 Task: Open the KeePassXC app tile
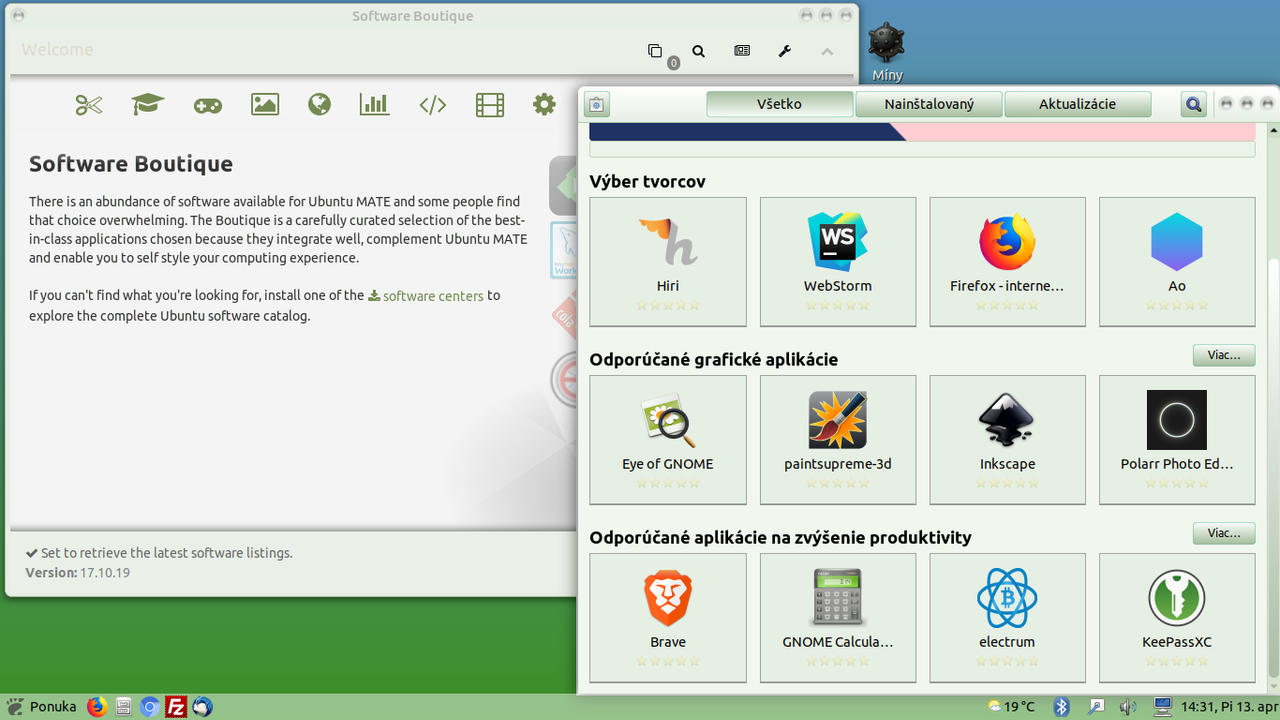point(1177,618)
